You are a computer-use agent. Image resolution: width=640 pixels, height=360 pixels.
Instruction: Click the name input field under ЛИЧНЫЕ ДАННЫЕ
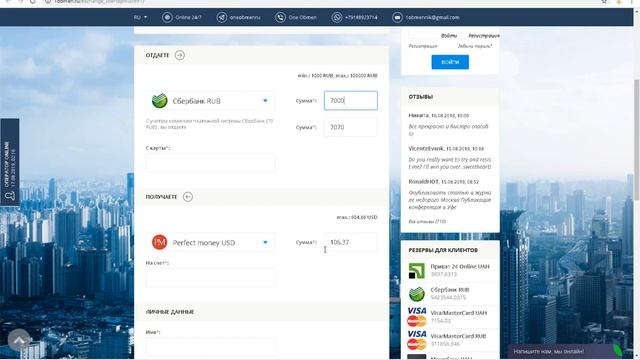211,347
